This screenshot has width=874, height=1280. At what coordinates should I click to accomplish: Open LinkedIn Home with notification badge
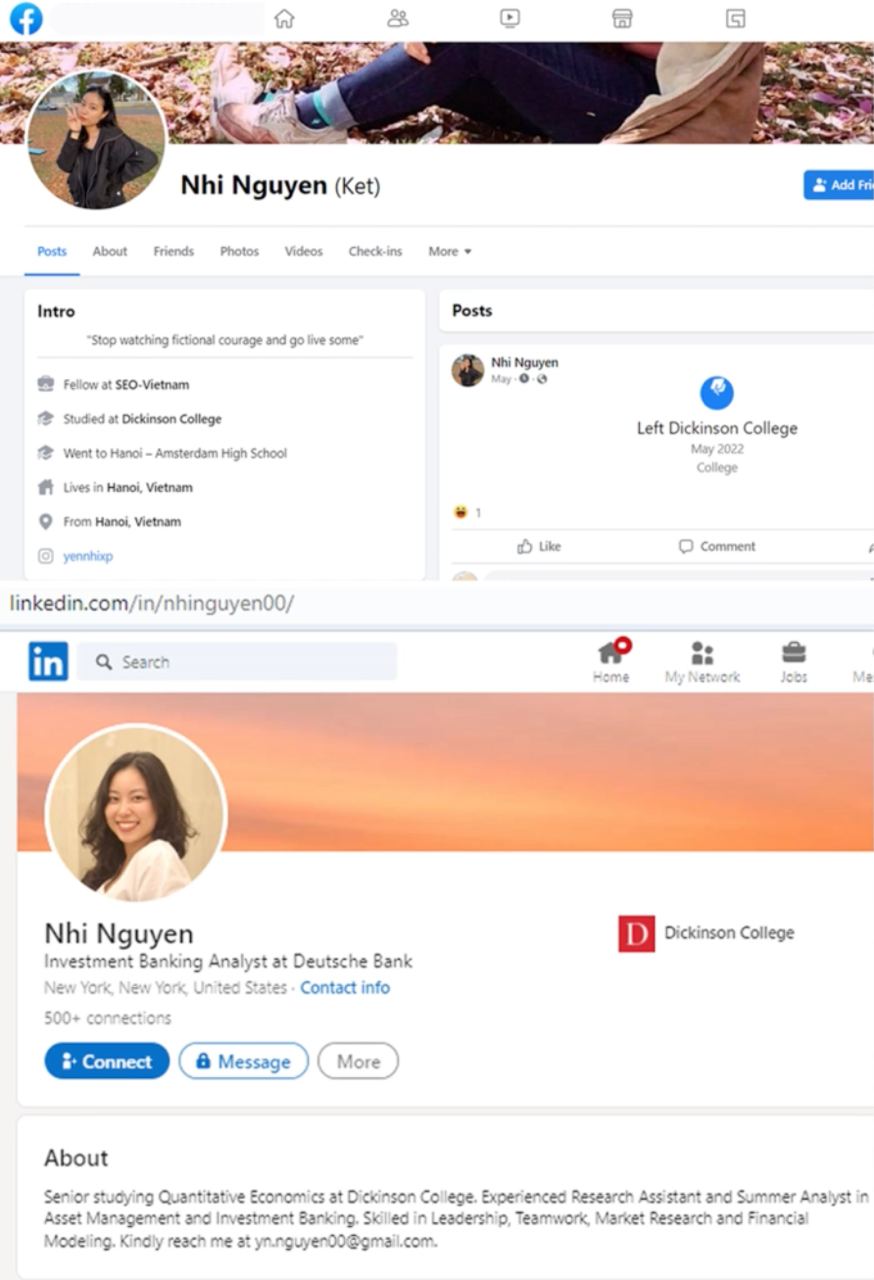(x=611, y=662)
